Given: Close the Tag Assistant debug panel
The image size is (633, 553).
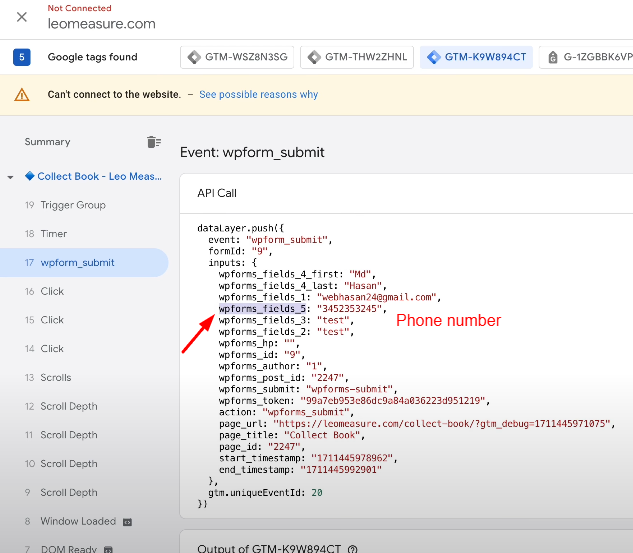Looking at the screenshot, I should (22, 17).
